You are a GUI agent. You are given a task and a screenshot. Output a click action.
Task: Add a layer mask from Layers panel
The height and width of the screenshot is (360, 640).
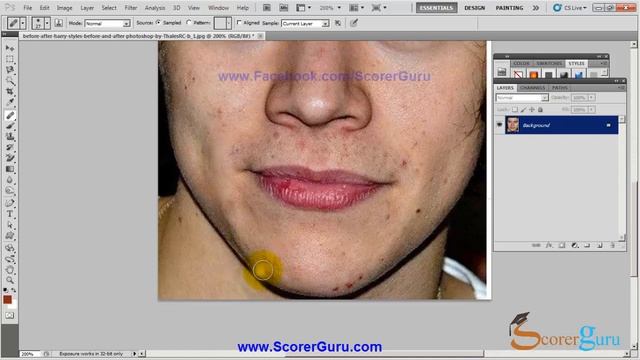coord(562,245)
